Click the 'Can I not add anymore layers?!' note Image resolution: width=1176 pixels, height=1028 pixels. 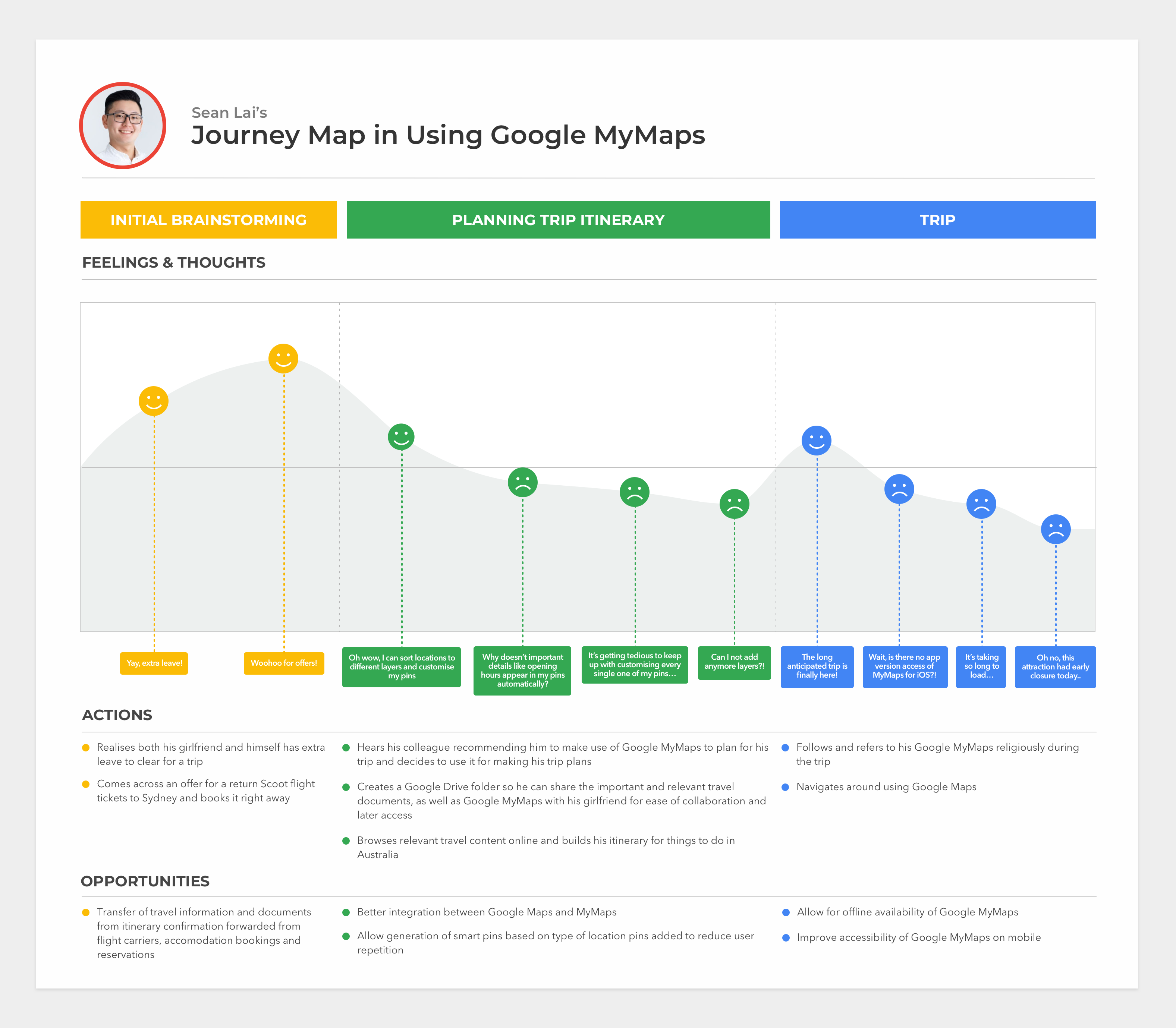[x=735, y=663]
